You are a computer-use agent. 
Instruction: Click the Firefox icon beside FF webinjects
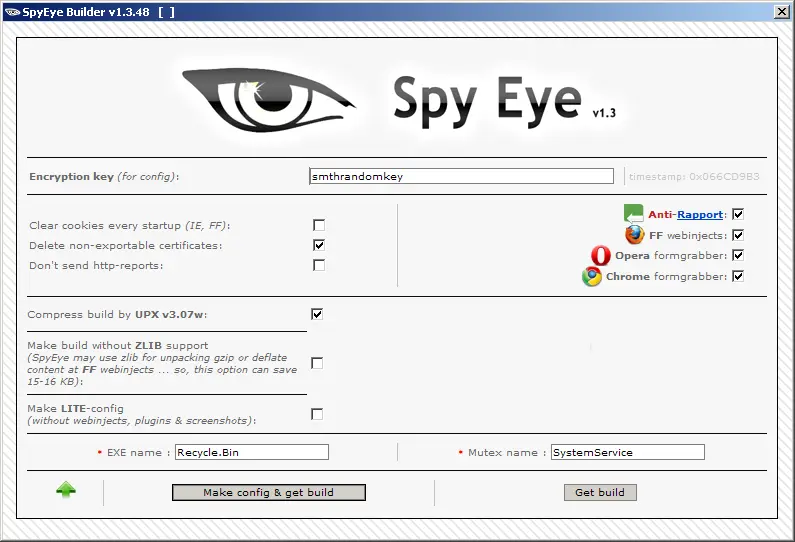click(x=635, y=235)
